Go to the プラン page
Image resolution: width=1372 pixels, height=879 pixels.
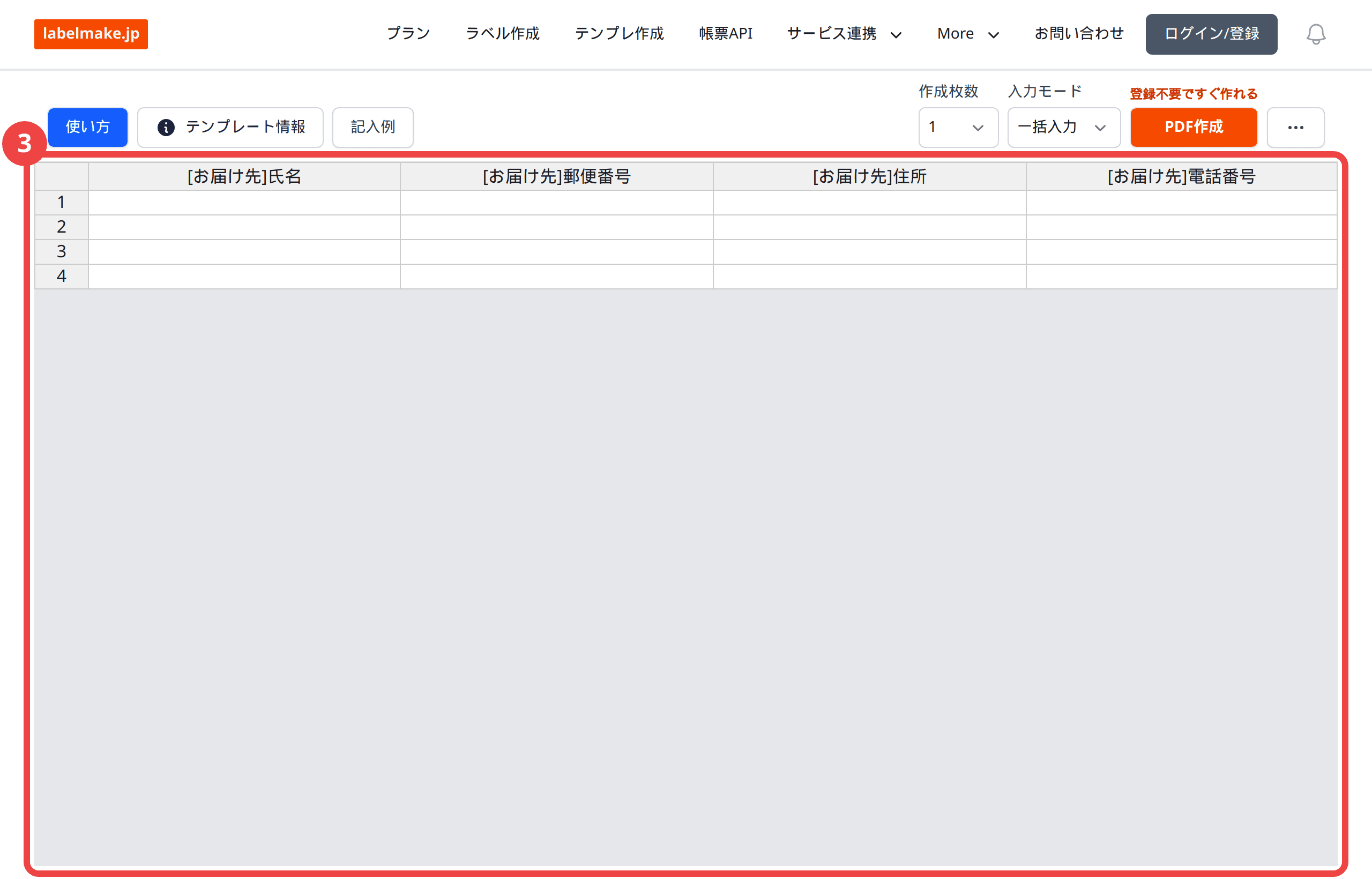click(408, 34)
